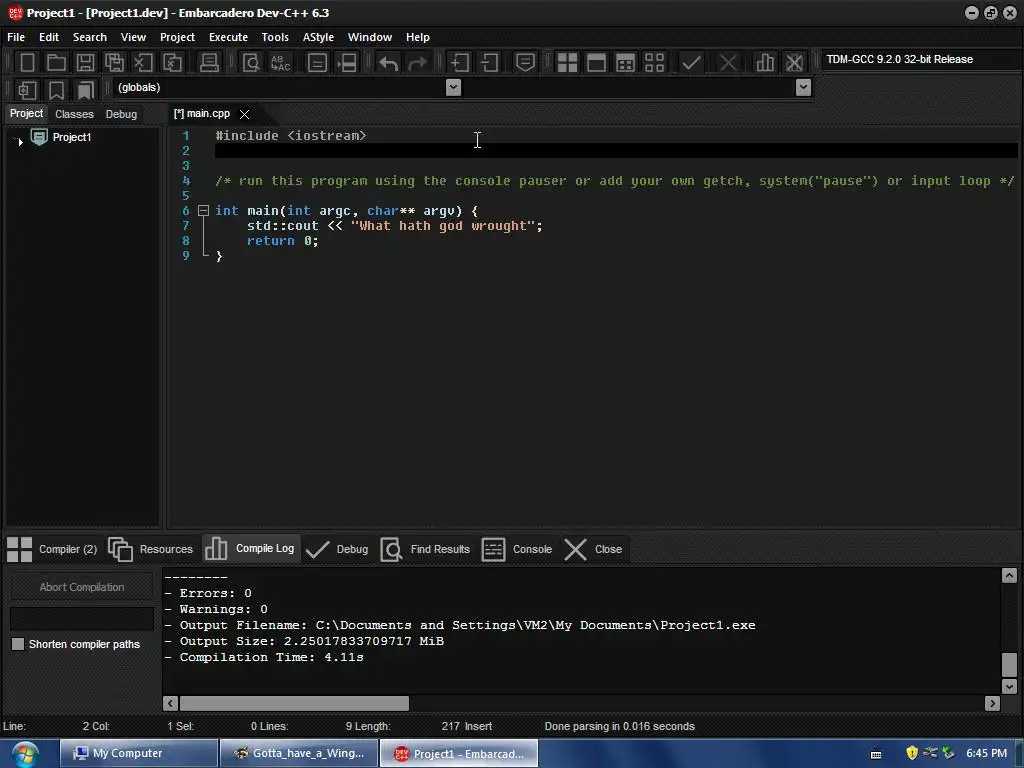Image resolution: width=1024 pixels, height=768 pixels.
Task: Select the Project side tab
Action: [x=26, y=114]
